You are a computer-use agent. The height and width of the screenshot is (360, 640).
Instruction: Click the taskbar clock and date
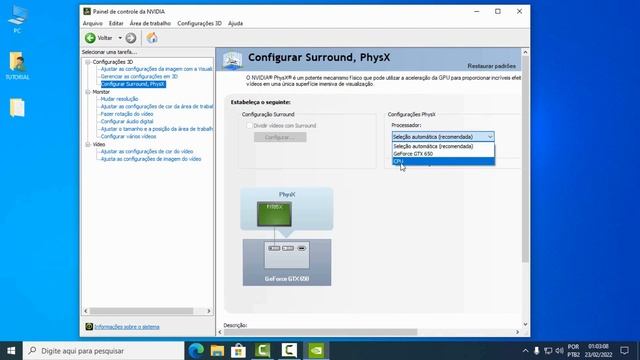(x=598, y=351)
